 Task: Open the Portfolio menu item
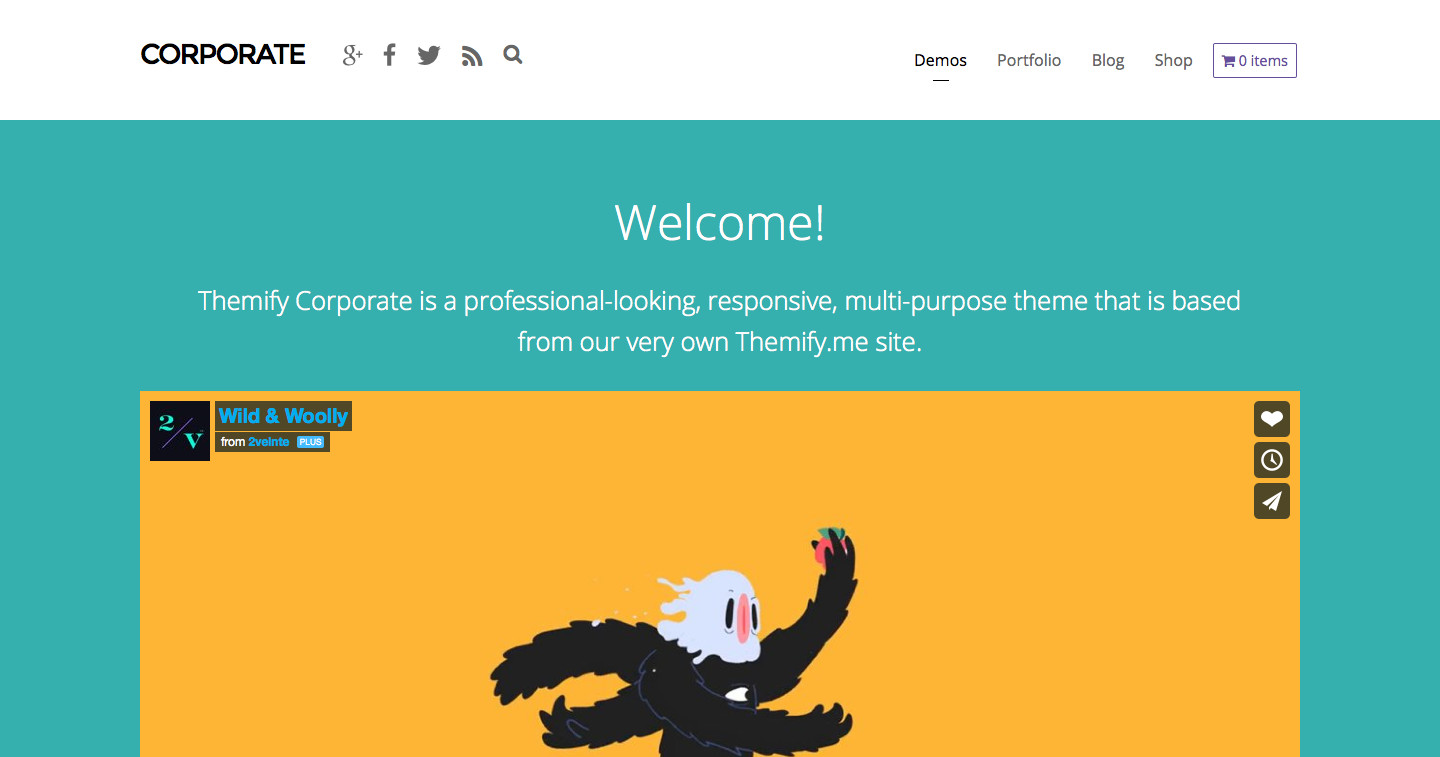[1029, 60]
